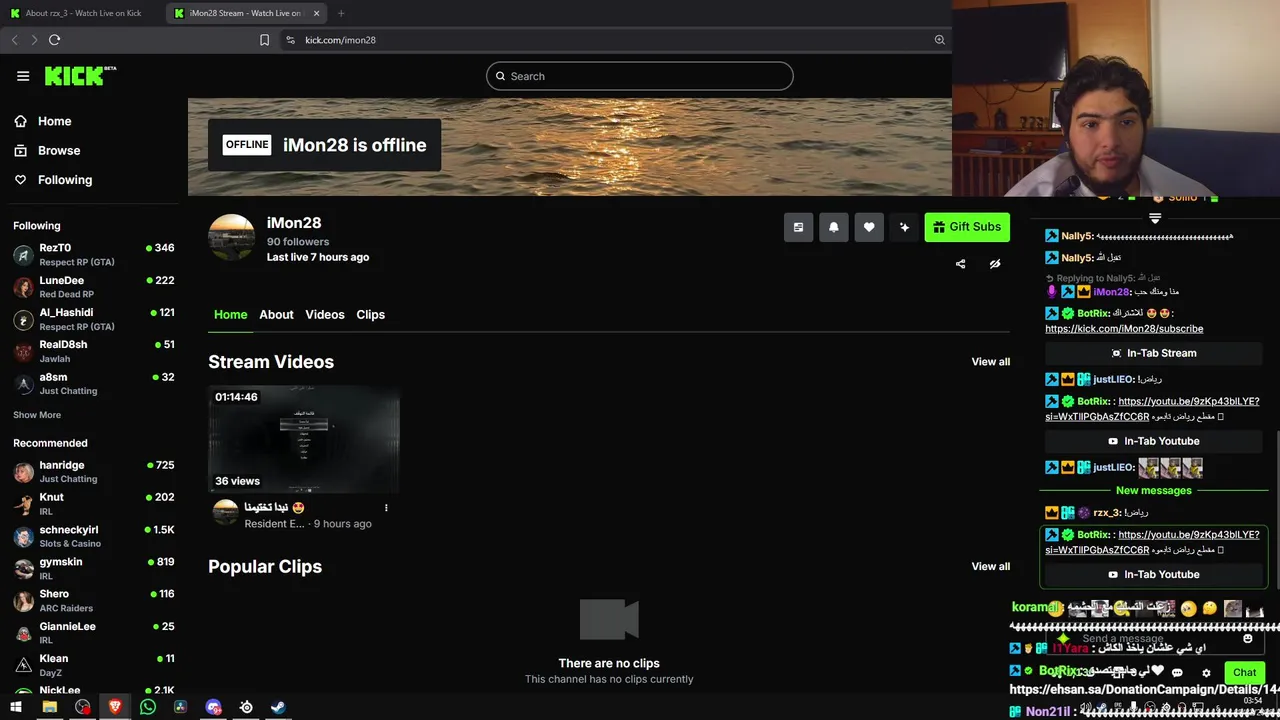
Task: Click the chat bubble identity icon
Action: [x=1177, y=673]
